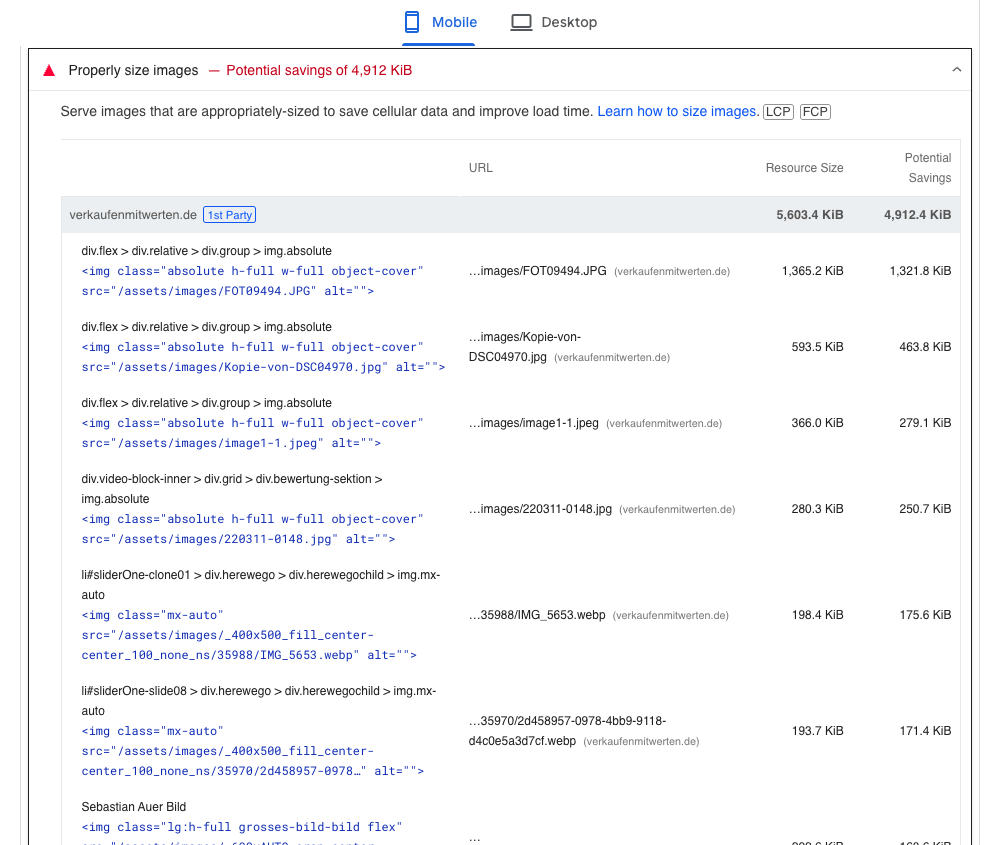Switch to the Desktop tab
Image resolution: width=999 pixels, height=845 pixels.
click(x=554, y=22)
